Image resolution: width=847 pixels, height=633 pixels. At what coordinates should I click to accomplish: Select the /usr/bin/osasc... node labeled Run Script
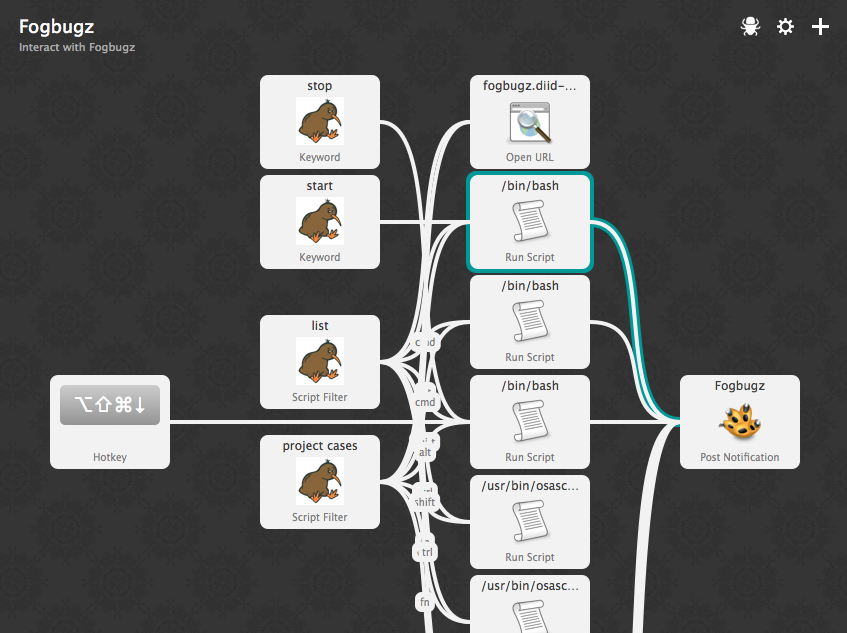(x=530, y=522)
